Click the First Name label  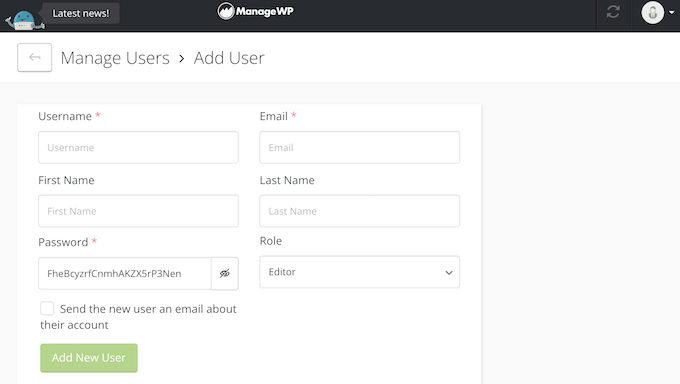(x=66, y=180)
